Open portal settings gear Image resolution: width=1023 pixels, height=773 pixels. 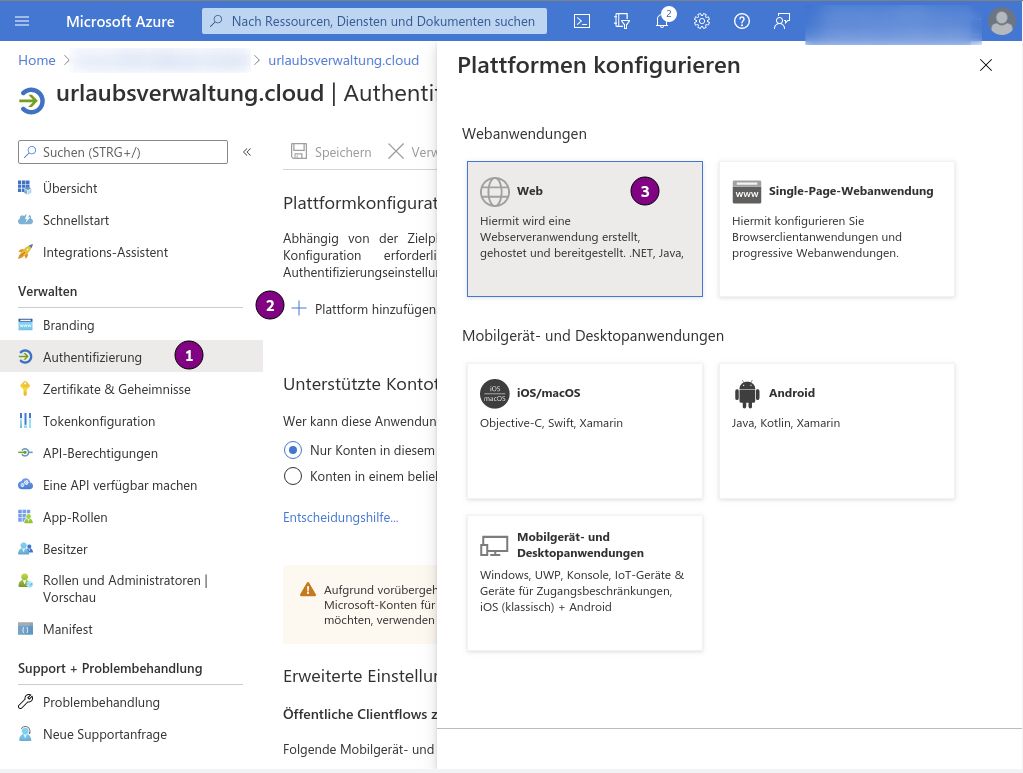(x=701, y=21)
